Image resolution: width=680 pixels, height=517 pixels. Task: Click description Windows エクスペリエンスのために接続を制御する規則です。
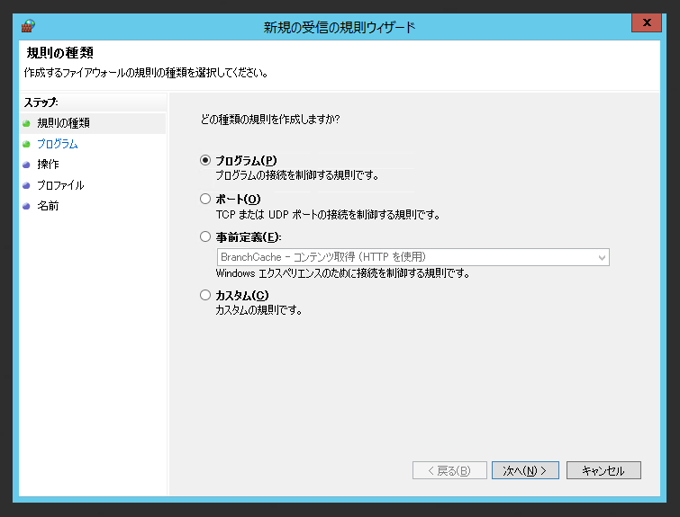tap(343, 274)
